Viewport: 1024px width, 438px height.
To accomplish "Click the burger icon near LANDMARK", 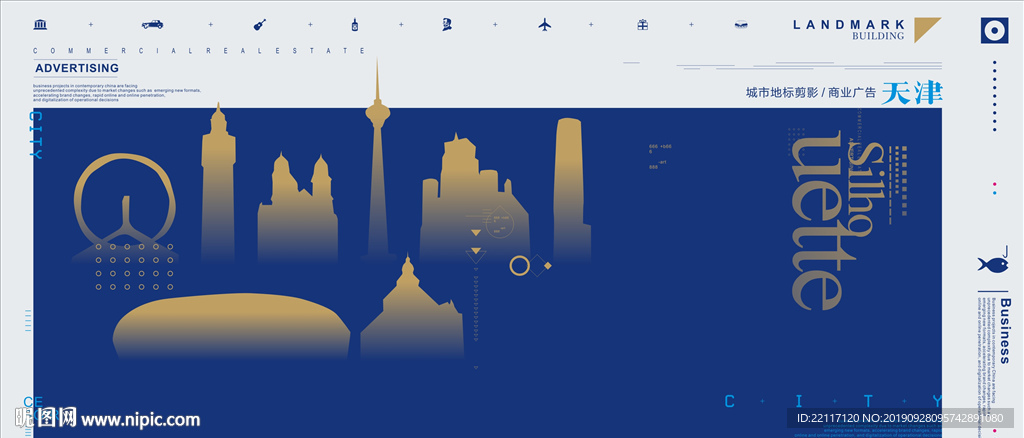I will pyautogui.click(x=741, y=25).
